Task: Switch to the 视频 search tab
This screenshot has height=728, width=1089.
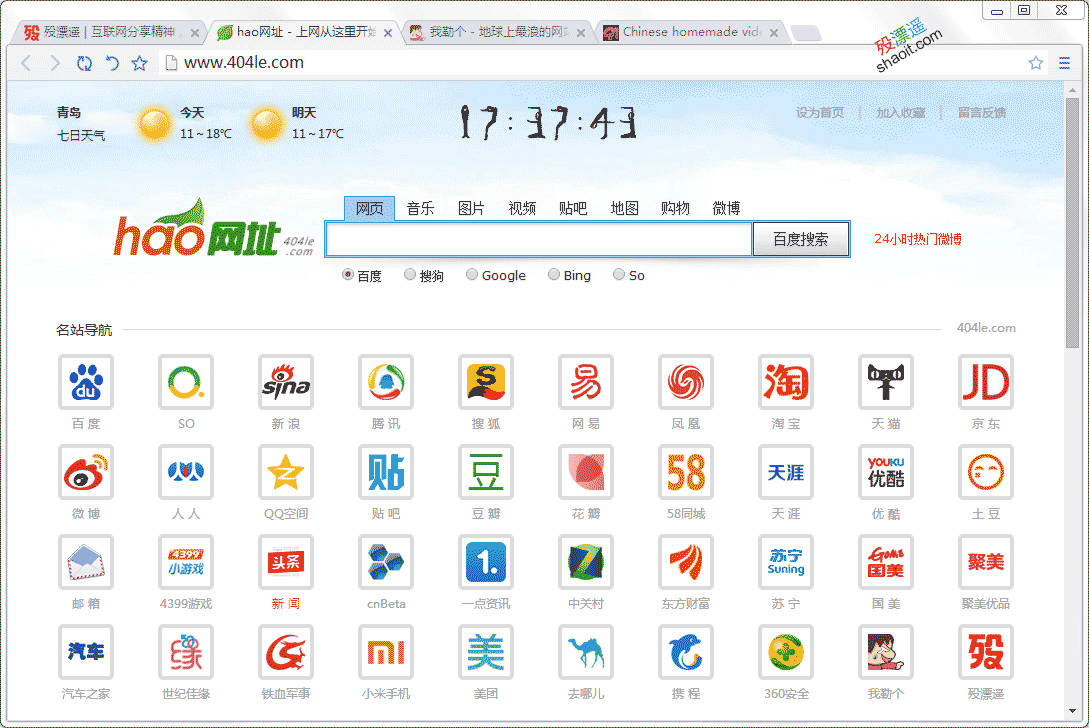Action: point(522,208)
